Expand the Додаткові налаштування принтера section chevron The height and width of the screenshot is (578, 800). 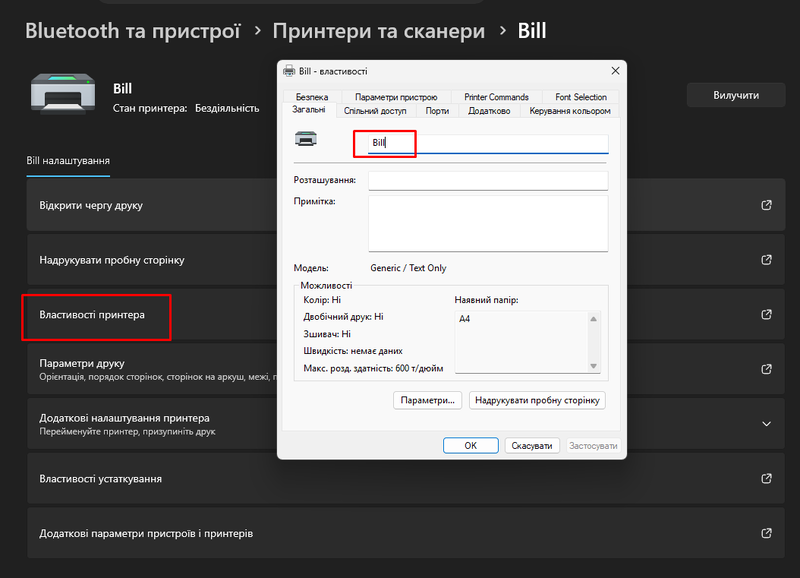point(765,423)
